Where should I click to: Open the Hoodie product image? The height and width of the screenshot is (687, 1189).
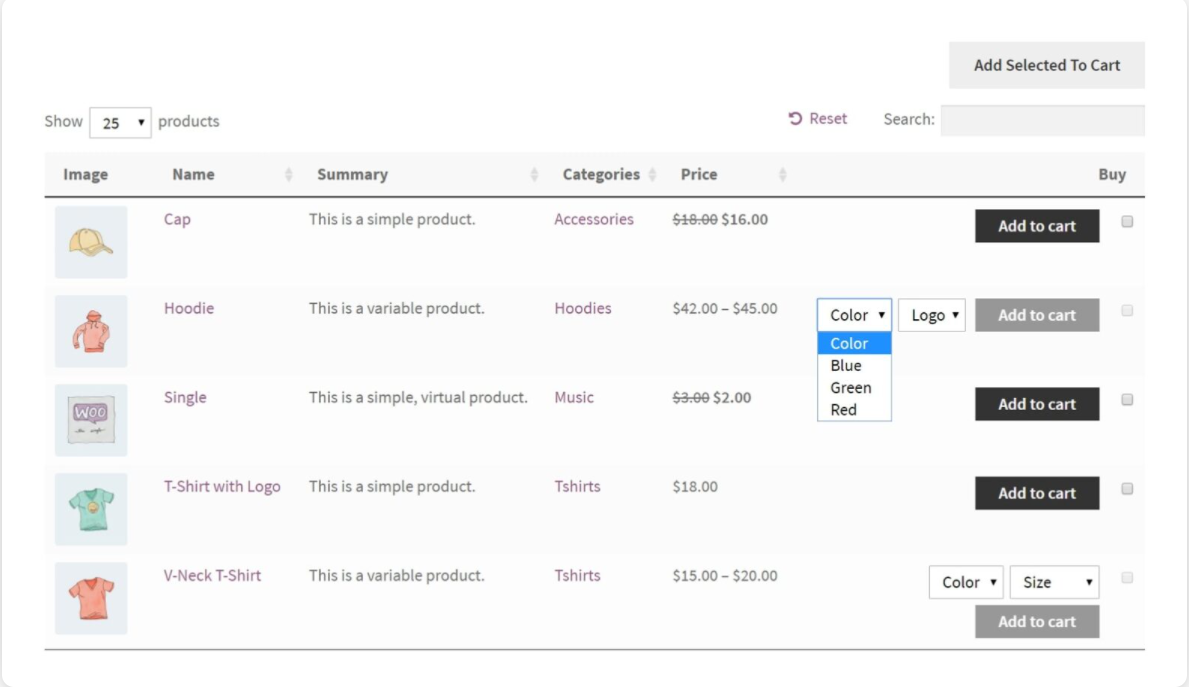tap(91, 331)
